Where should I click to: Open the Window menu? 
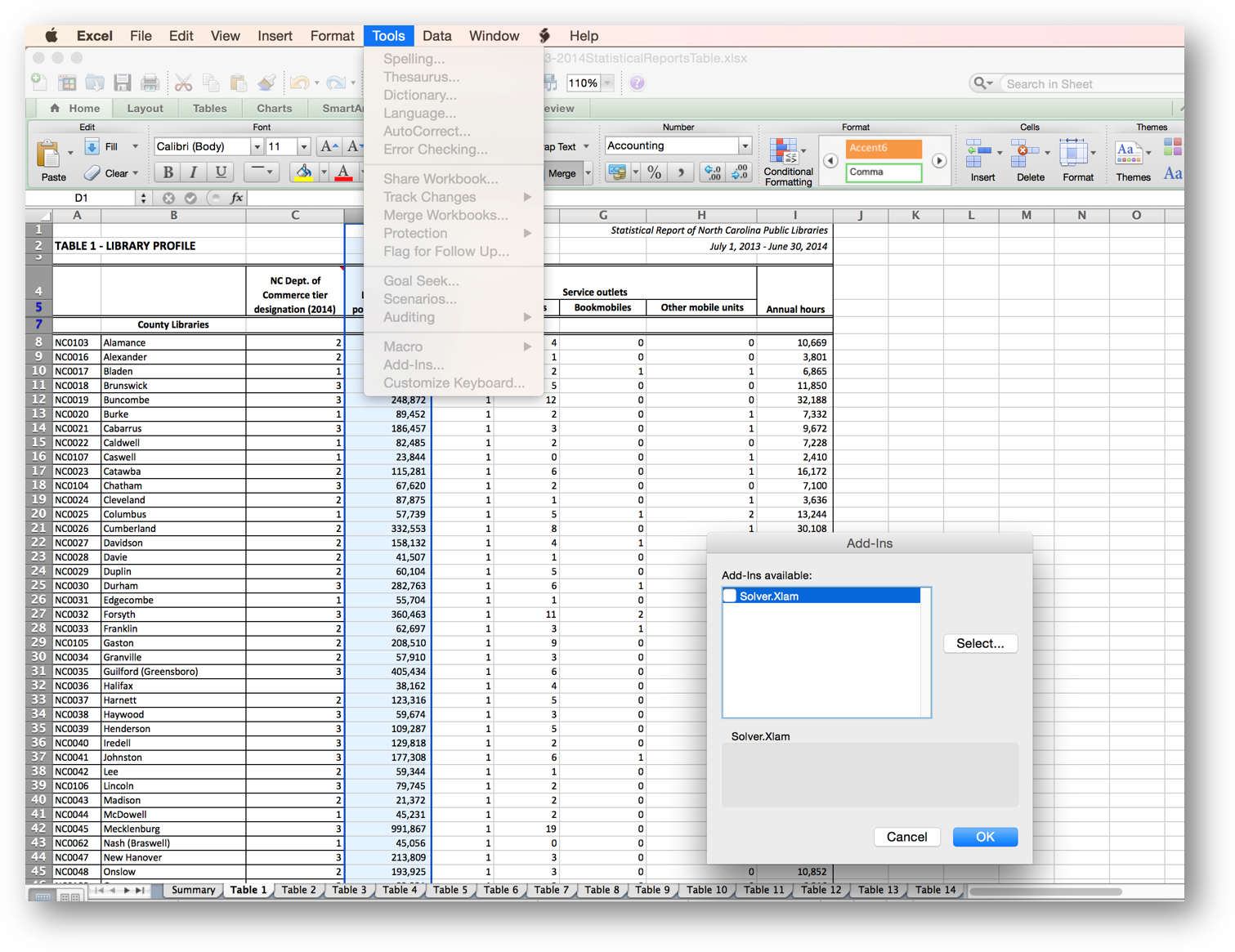(494, 35)
